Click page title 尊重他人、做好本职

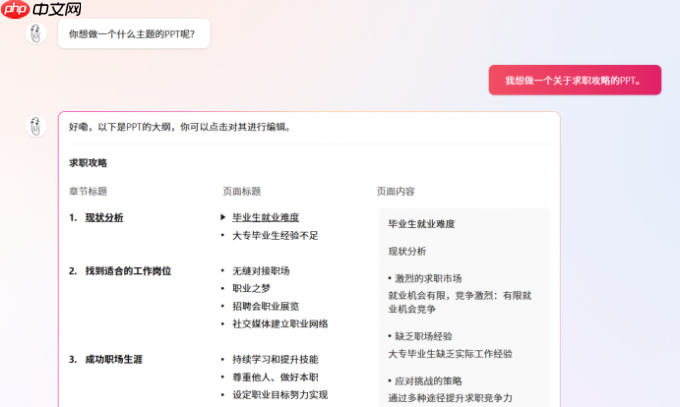click(x=275, y=377)
